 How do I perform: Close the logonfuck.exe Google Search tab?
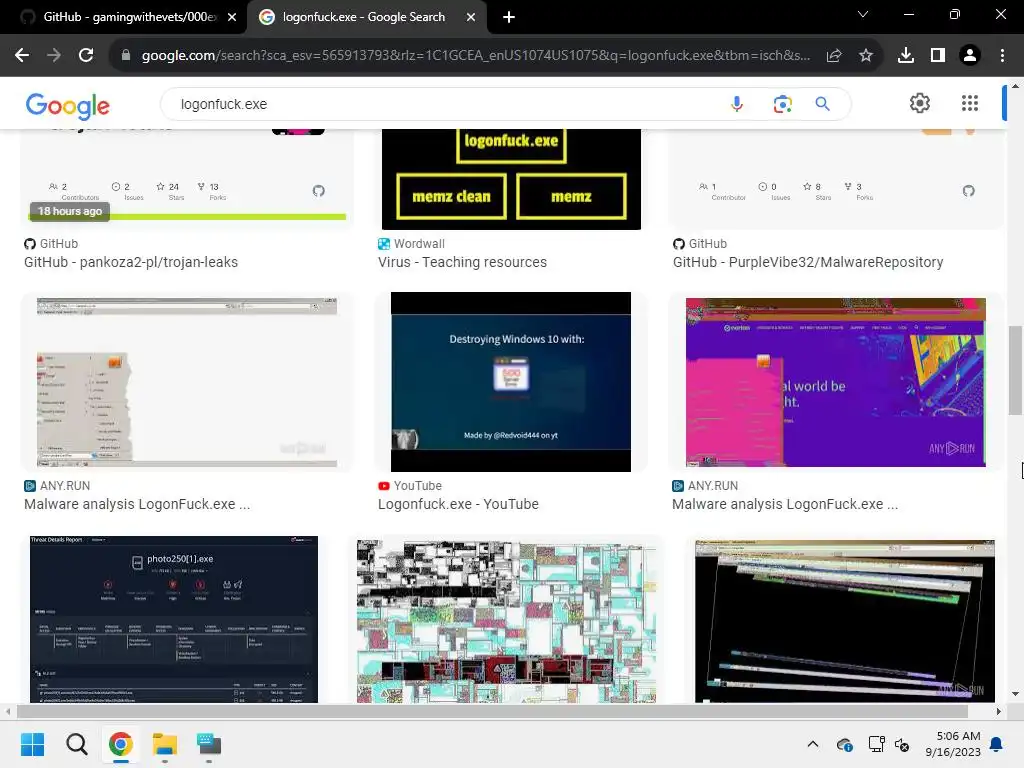pos(471,17)
